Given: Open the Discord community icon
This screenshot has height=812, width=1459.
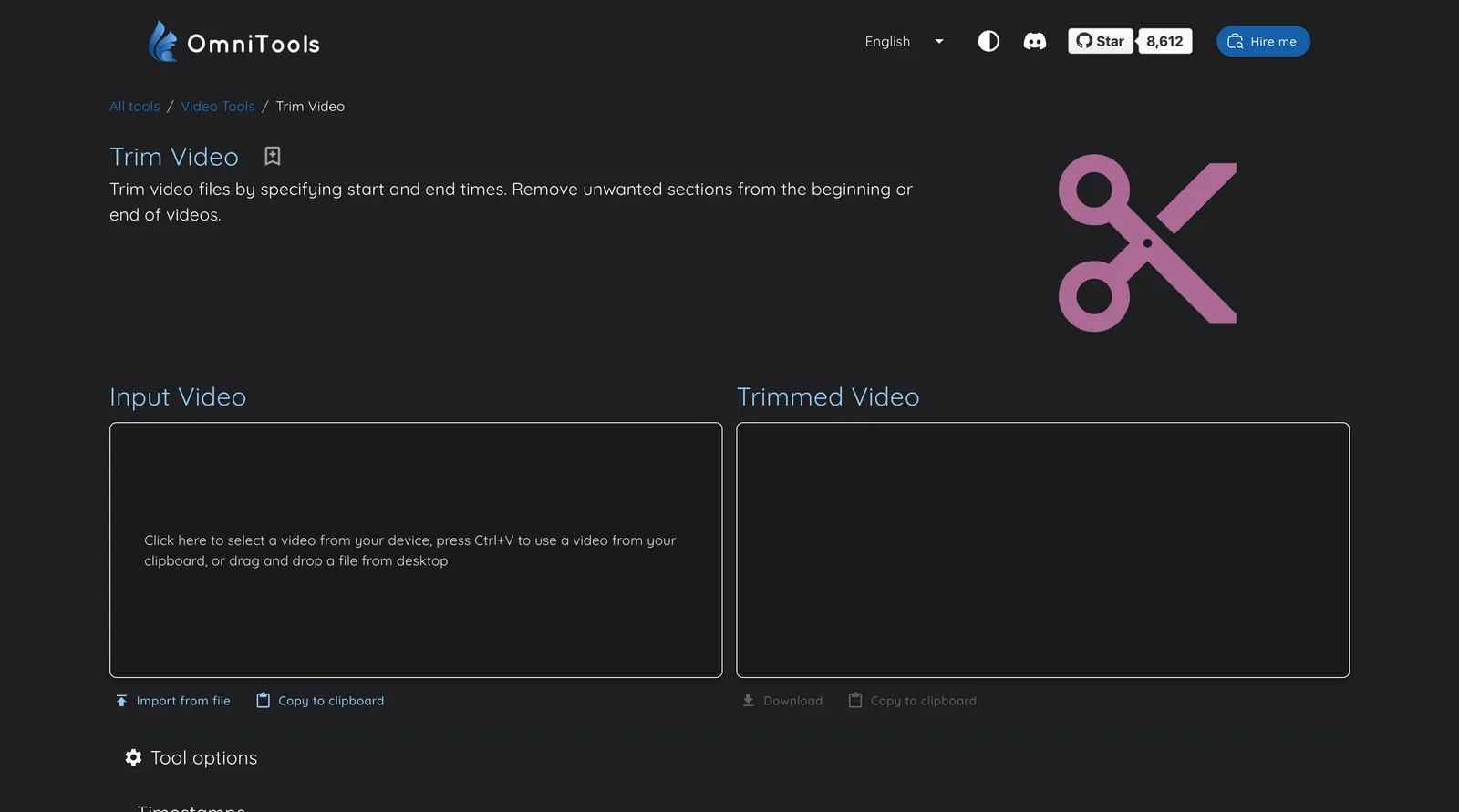Looking at the screenshot, I should (1034, 41).
